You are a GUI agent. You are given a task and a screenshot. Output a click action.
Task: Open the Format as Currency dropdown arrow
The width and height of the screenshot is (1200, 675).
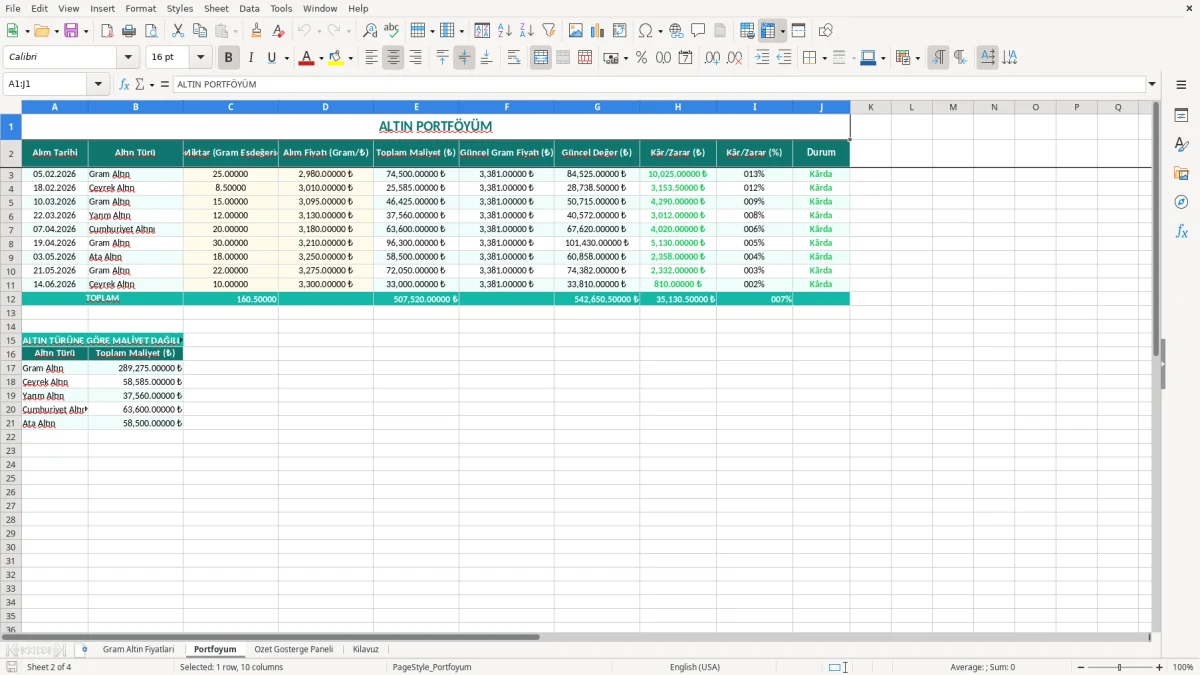[625, 58]
